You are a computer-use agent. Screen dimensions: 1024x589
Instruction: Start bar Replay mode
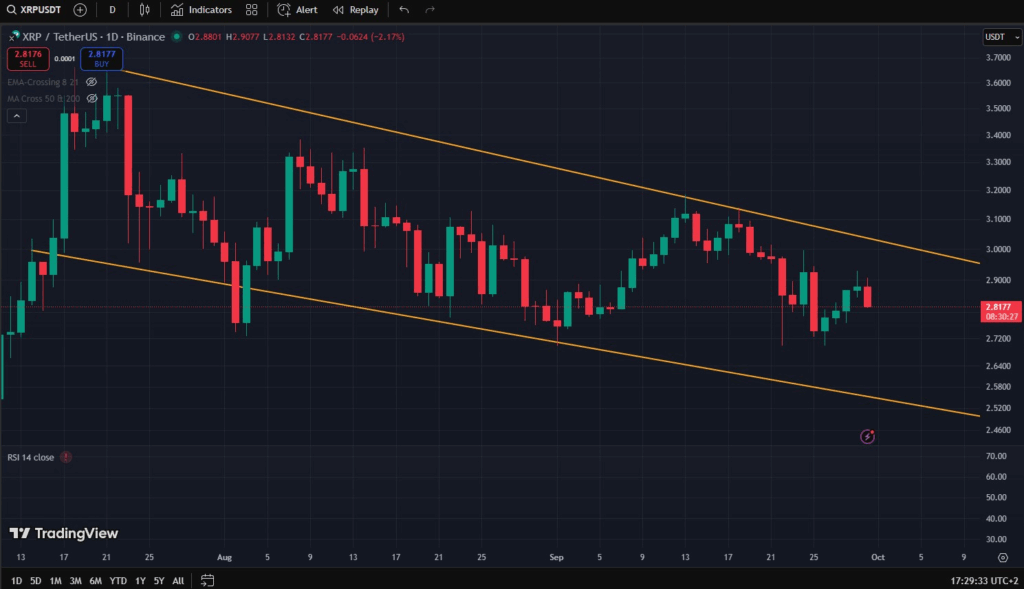(357, 10)
